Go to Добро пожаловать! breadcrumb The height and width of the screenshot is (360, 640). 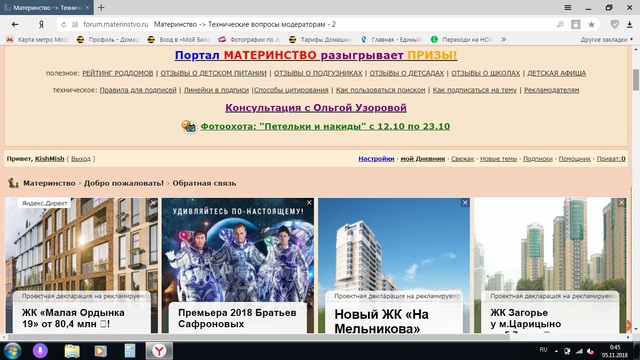(x=124, y=183)
